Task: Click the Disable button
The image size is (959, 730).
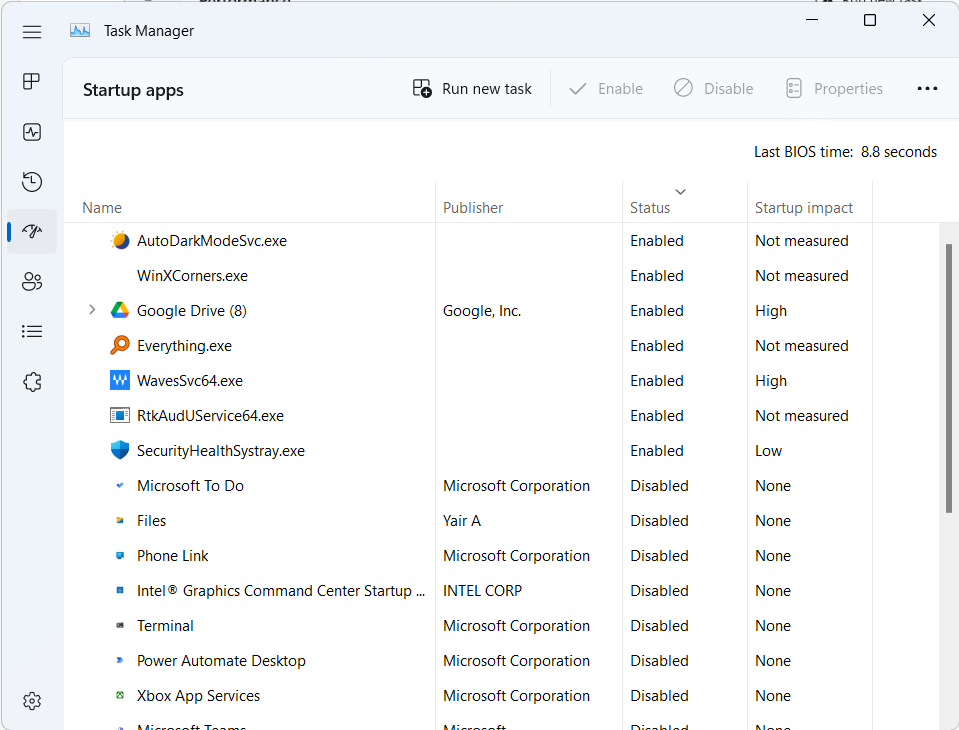Action: click(714, 89)
